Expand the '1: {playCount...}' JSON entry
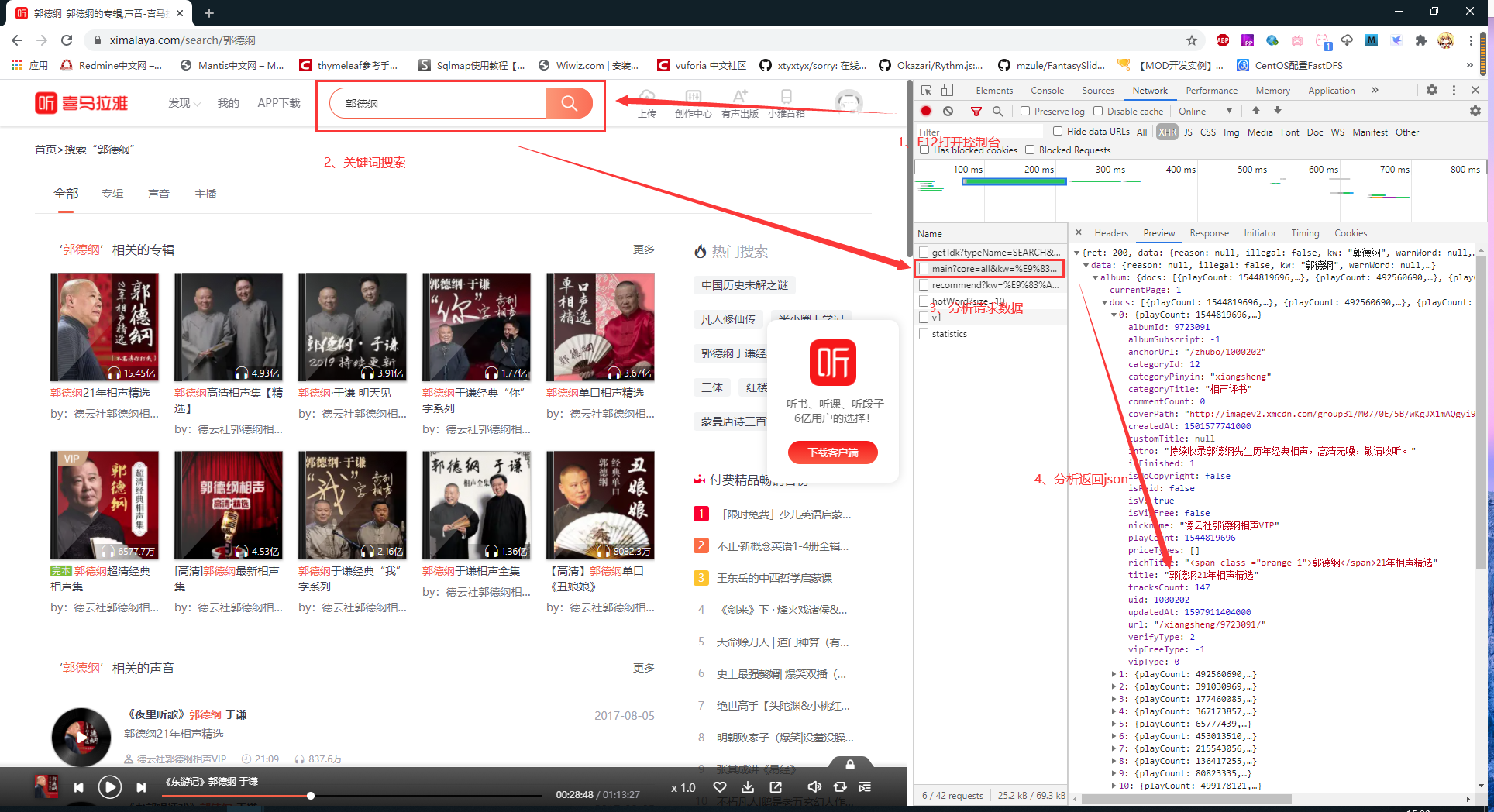1494x812 pixels. pos(1115,673)
